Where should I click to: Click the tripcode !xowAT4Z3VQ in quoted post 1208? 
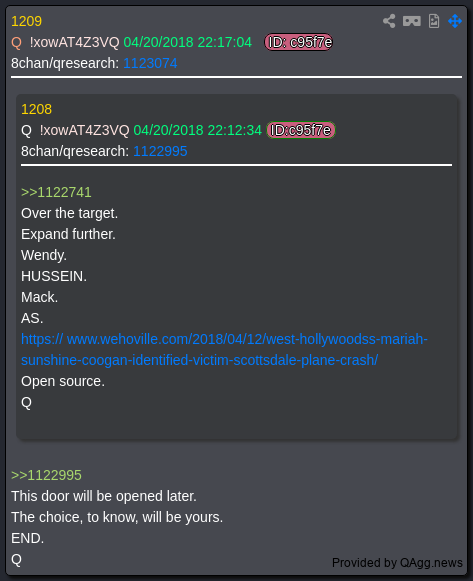click(x=84, y=130)
